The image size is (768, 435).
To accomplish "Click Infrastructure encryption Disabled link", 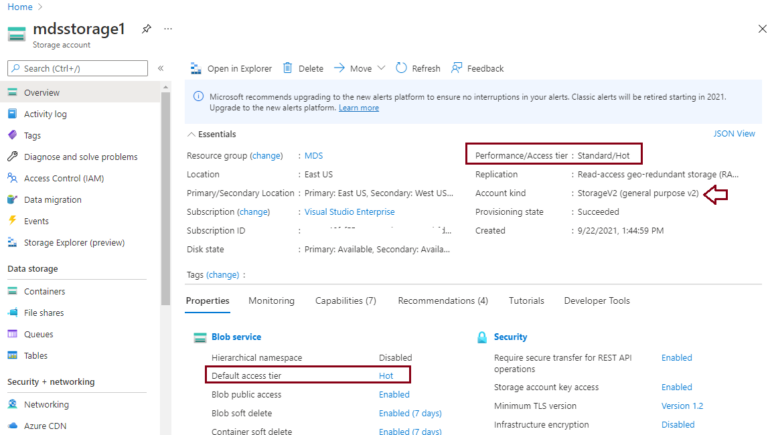I will (x=678, y=424).
